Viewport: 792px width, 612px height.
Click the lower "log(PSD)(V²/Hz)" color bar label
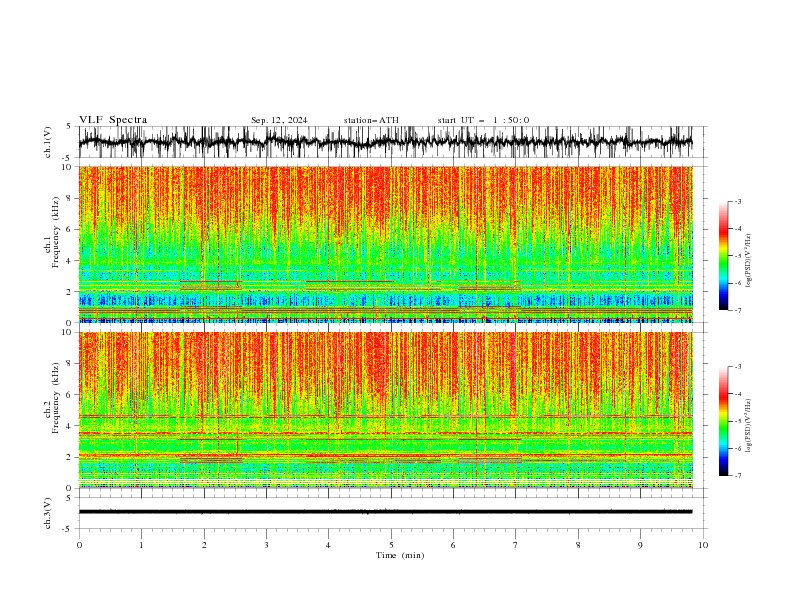point(749,426)
